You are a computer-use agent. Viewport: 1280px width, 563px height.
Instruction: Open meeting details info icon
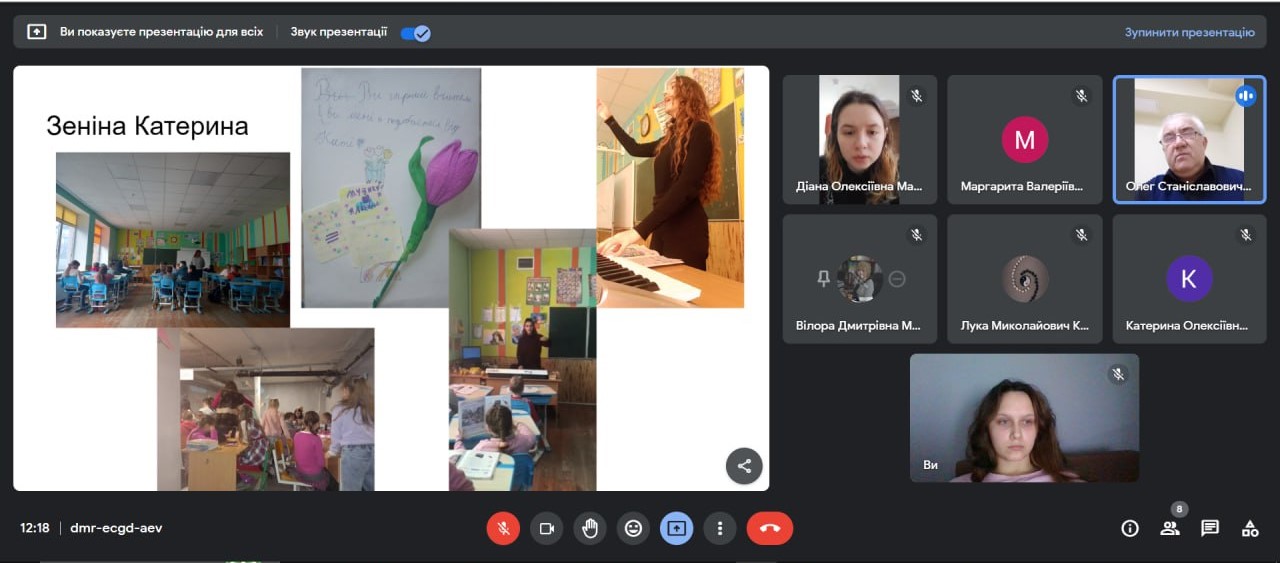[1130, 528]
